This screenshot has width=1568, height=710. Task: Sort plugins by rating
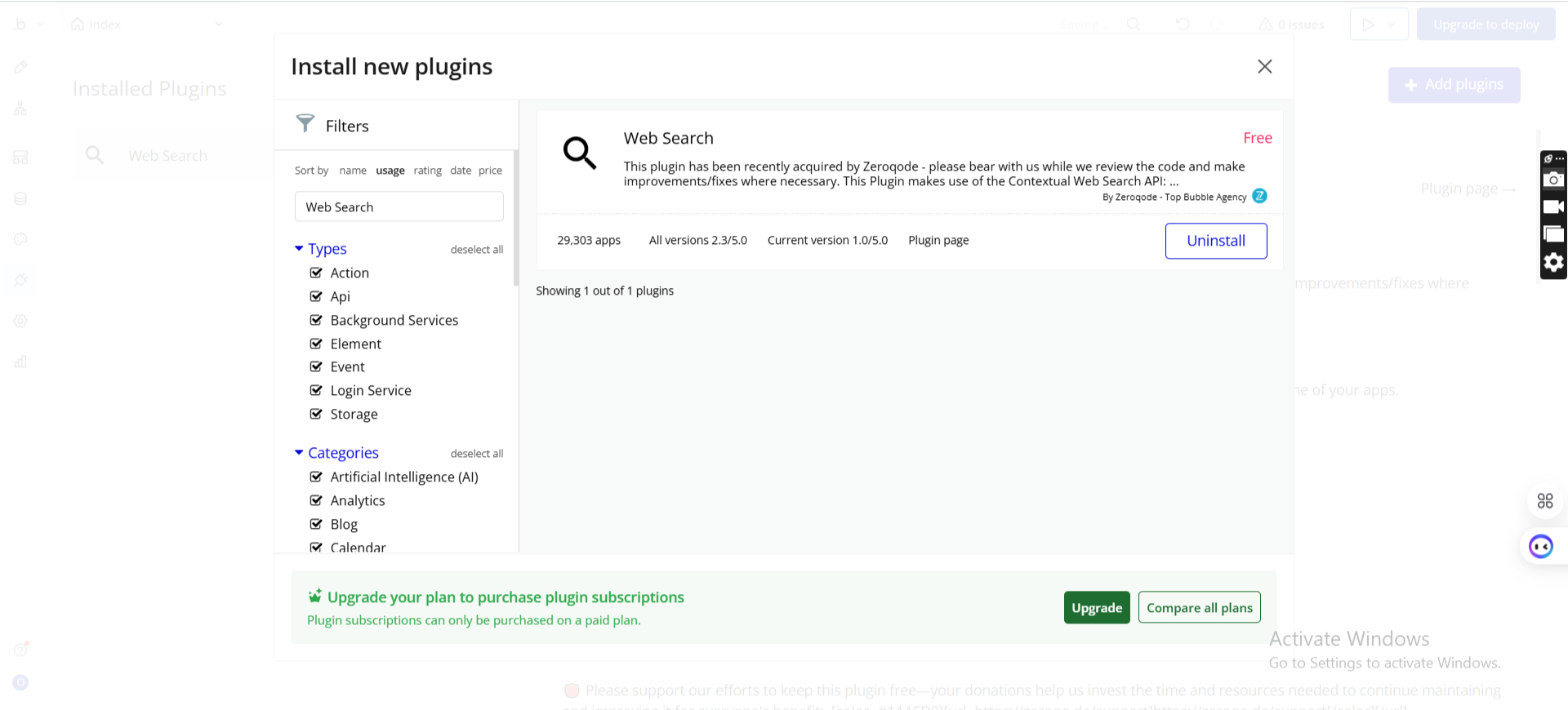(x=427, y=171)
